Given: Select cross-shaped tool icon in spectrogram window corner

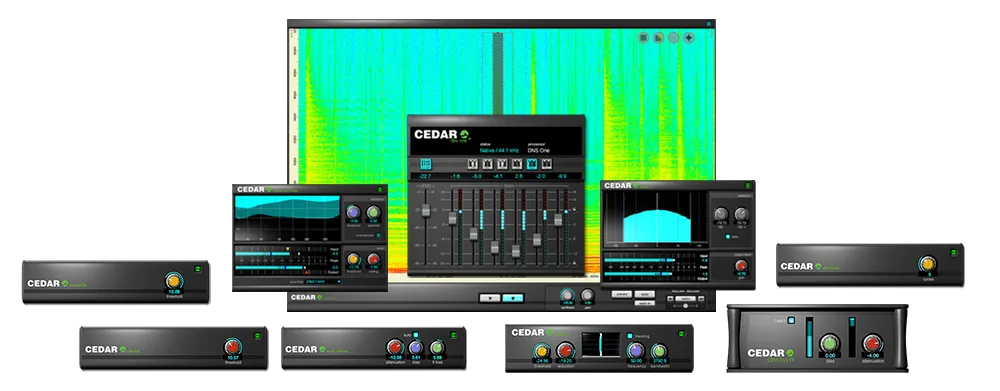Looking at the screenshot, I should [689, 38].
